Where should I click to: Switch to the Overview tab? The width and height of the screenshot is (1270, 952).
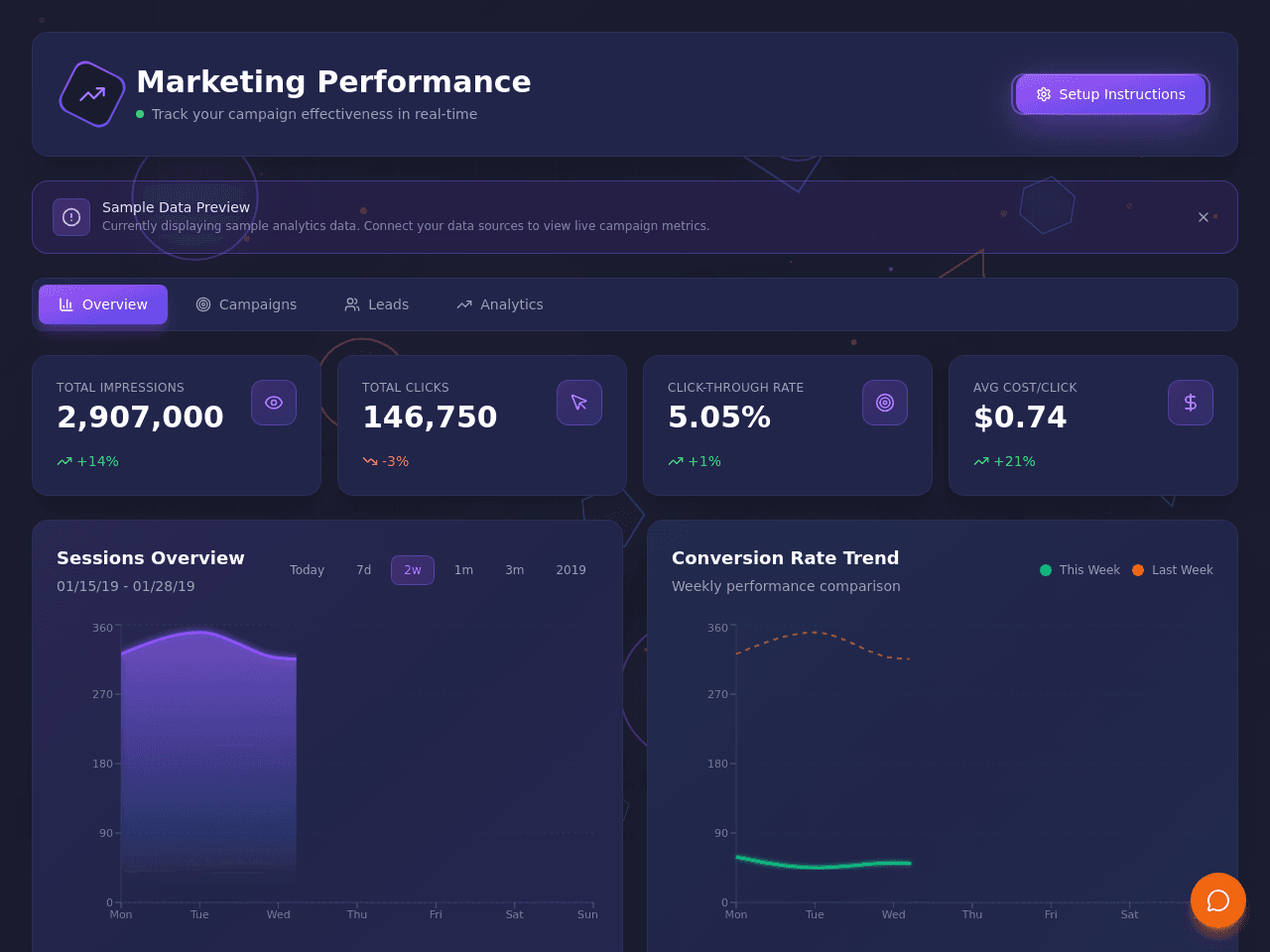pyautogui.click(x=103, y=304)
